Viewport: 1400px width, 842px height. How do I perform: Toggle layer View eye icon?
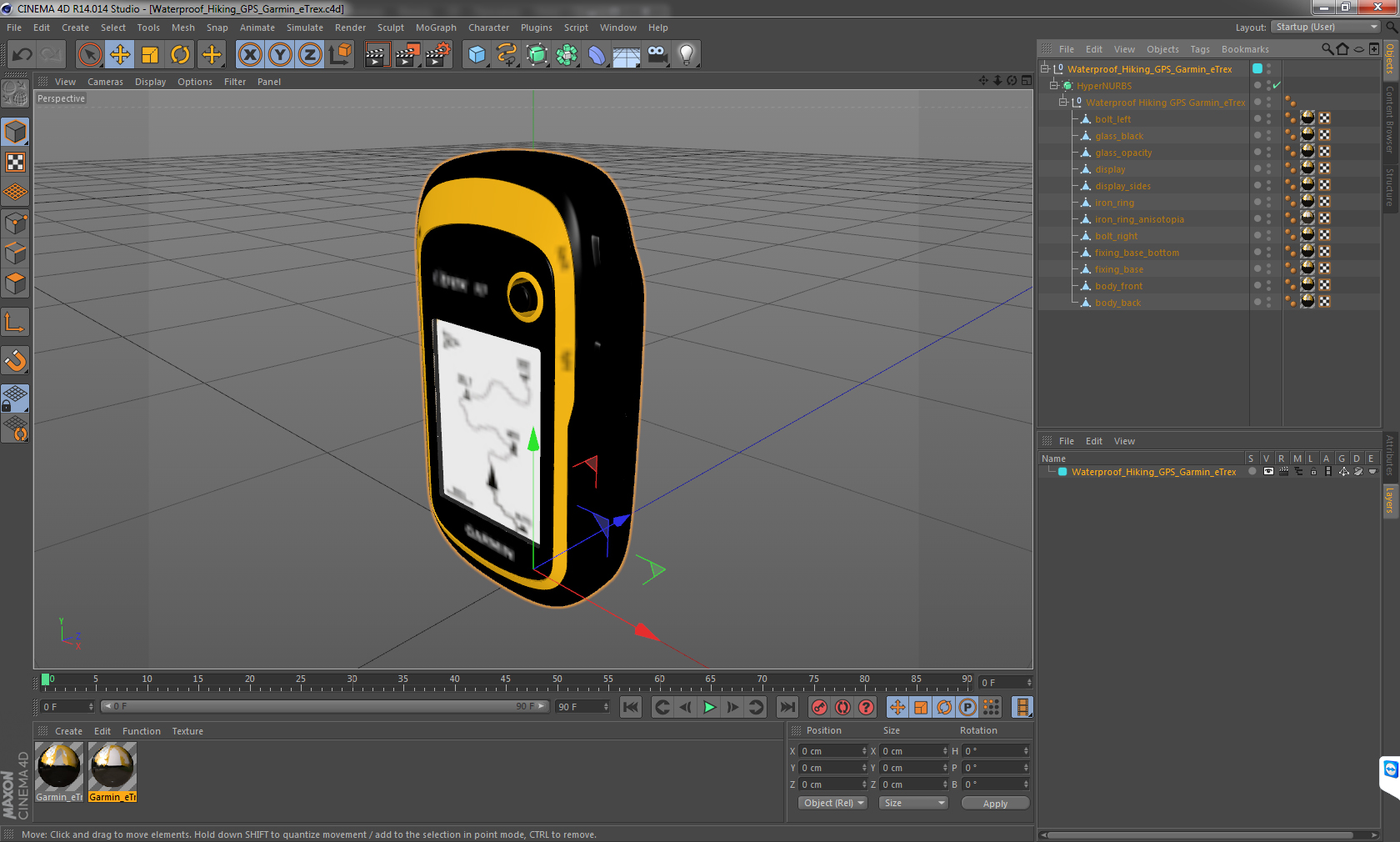click(x=1268, y=472)
